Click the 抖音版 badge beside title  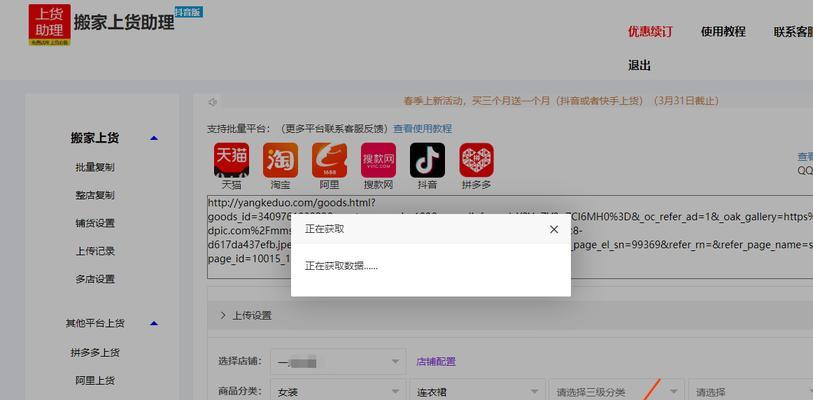(189, 12)
